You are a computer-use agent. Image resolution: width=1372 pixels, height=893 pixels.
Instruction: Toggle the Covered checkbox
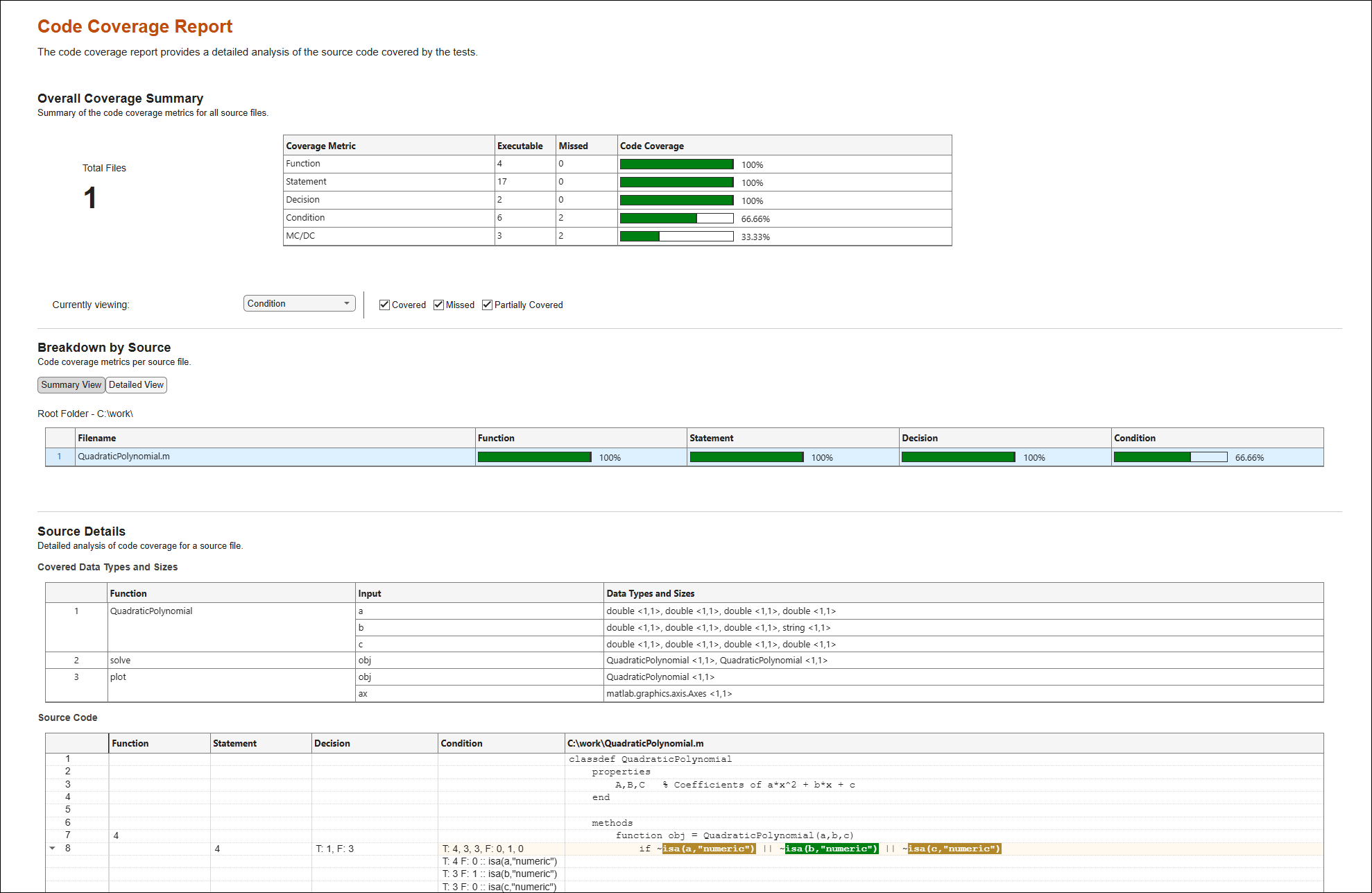click(x=384, y=305)
